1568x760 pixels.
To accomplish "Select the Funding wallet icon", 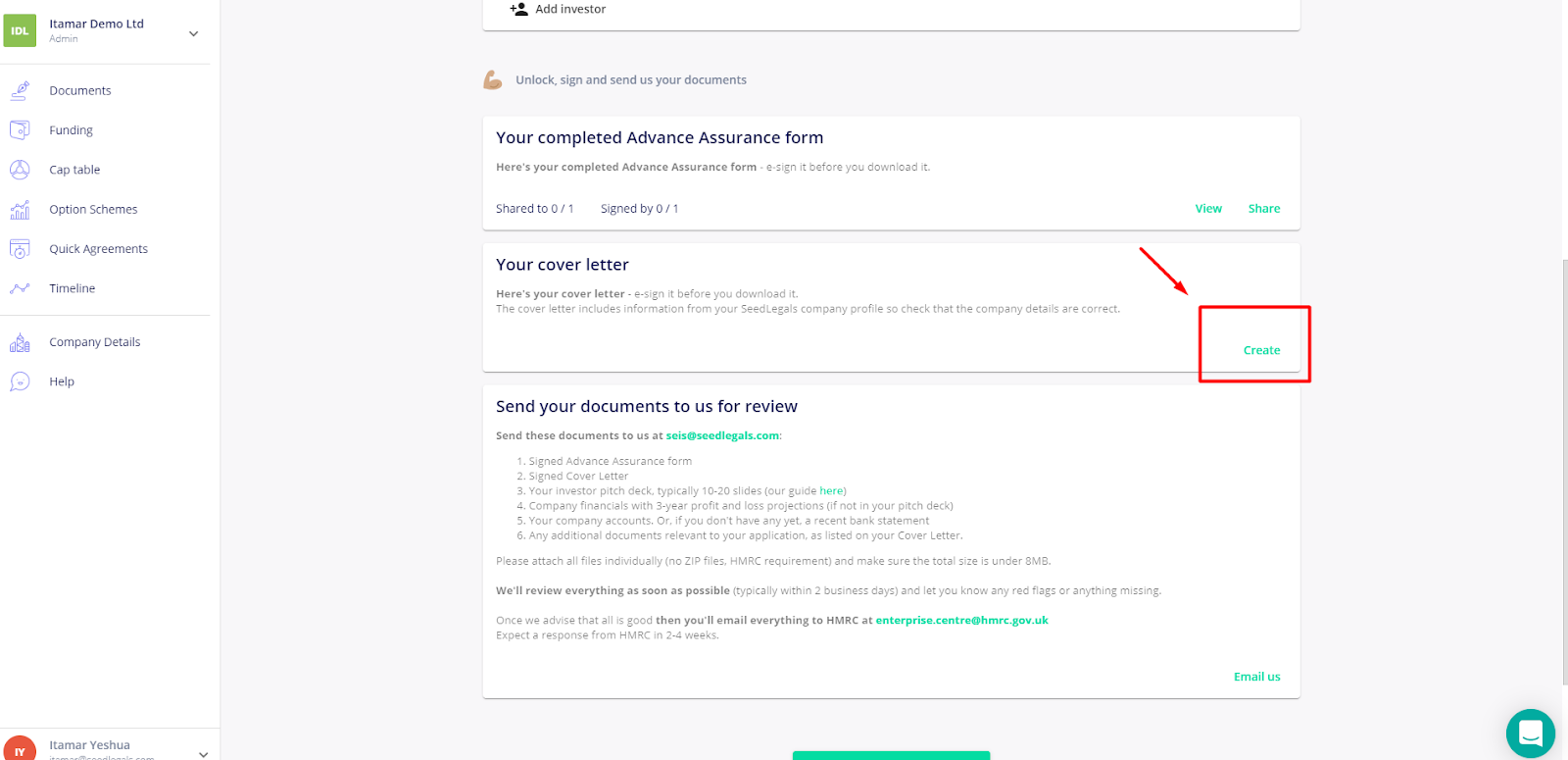I will (x=20, y=129).
